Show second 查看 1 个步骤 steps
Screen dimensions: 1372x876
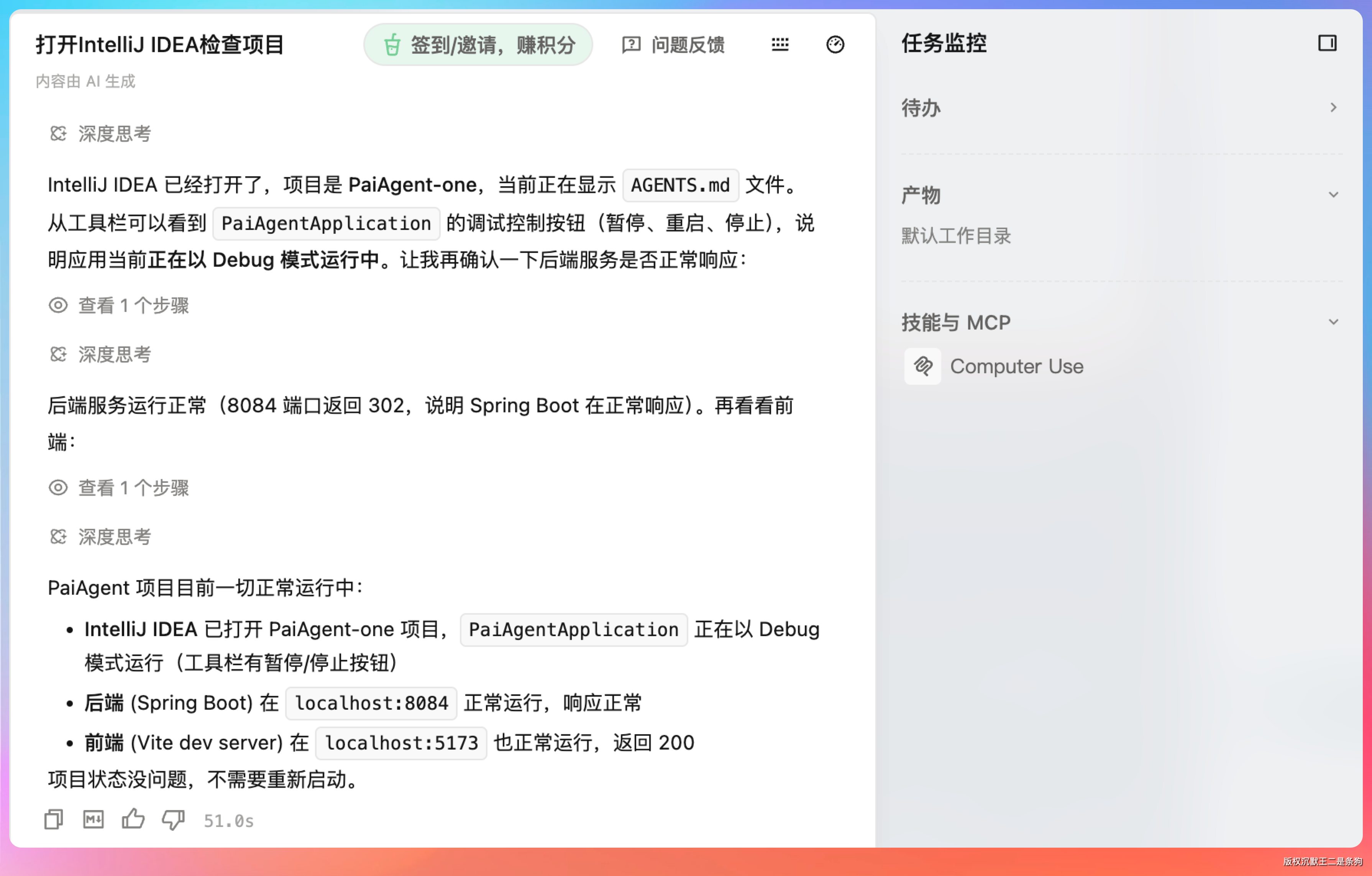pos(118,487)
